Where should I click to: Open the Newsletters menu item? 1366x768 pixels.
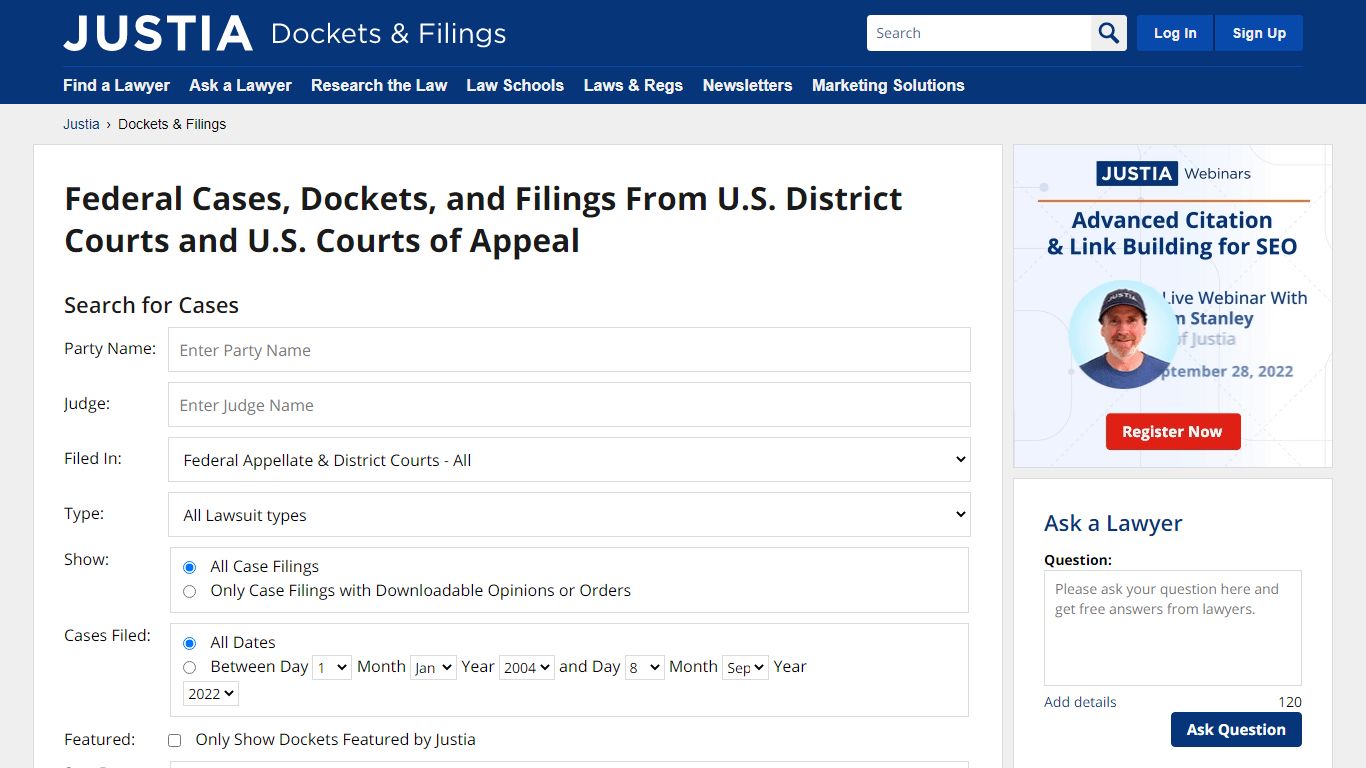point(747,85)
